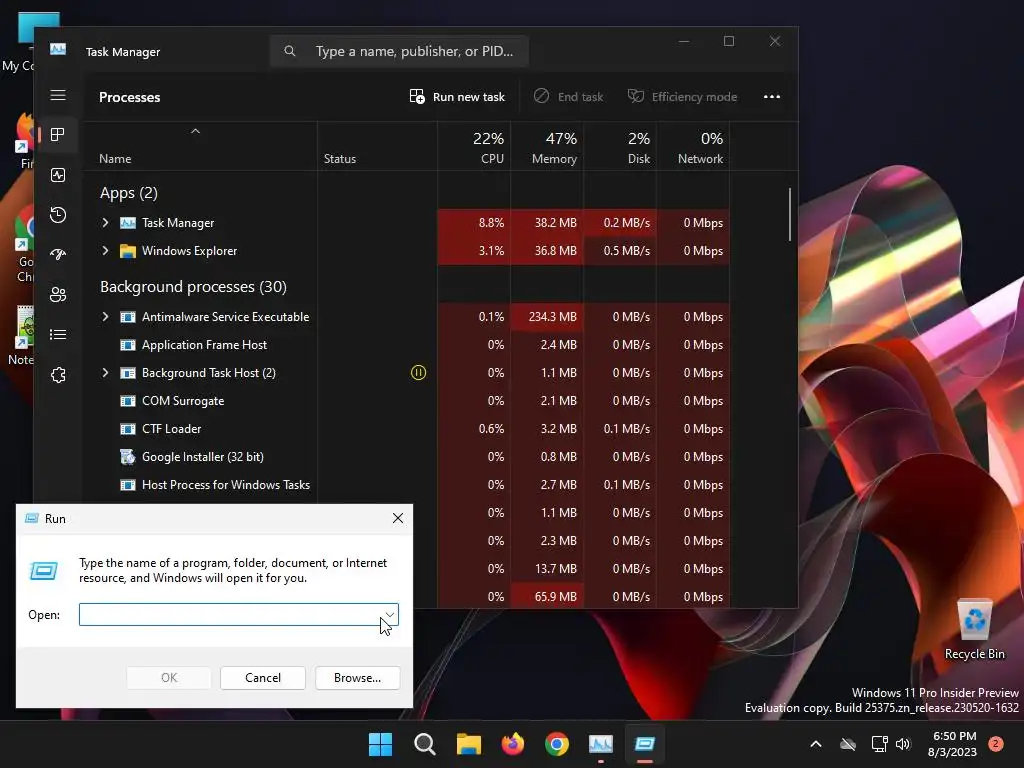Screen dimensions: 1024x768
Task: Click the processes list vertical scrollbar
Action: point(790,214)
